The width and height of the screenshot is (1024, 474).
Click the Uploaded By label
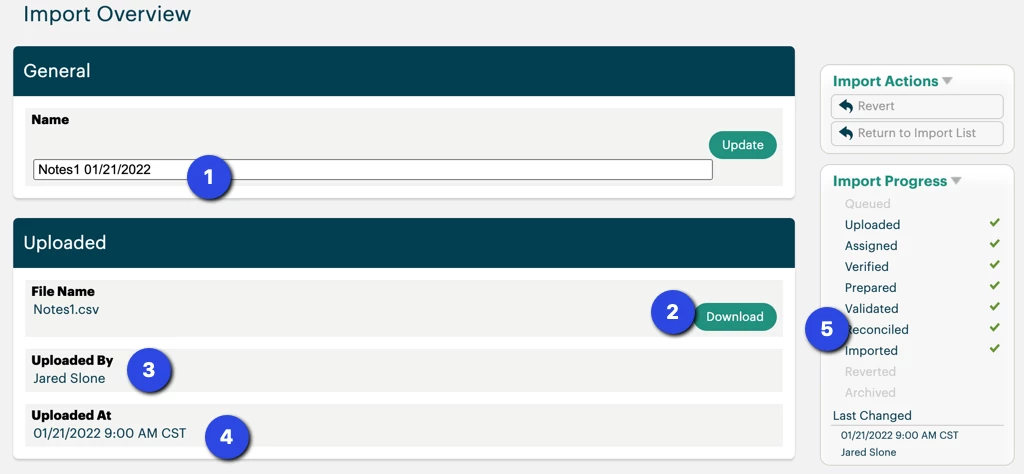coord(72,360)
